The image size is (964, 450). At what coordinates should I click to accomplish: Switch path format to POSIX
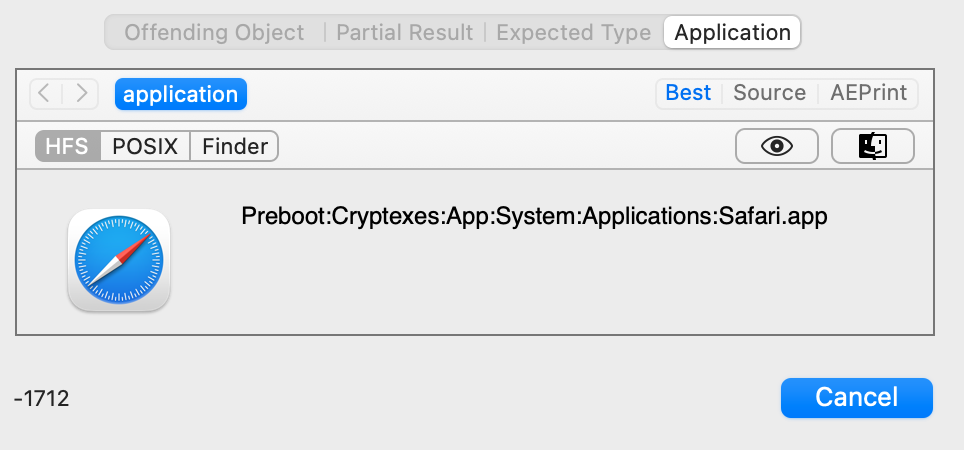(x=145, y=146)
